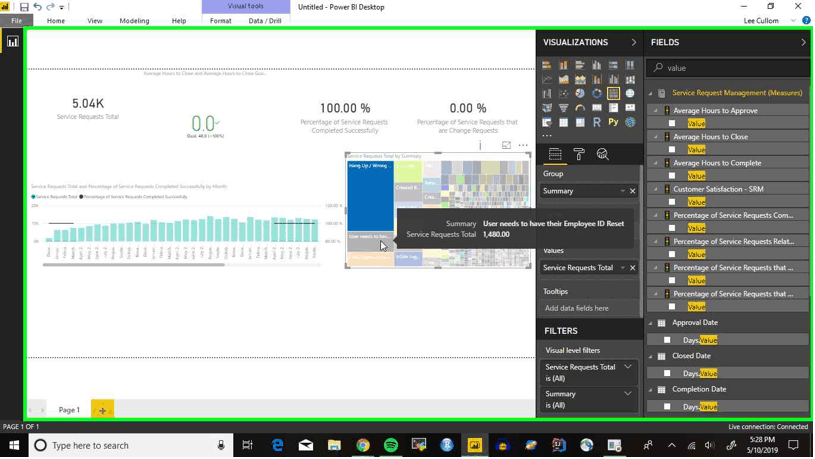This screenshot has width=815, height=459.
Task: Select the Matrix visual
Action: (580, 123)
